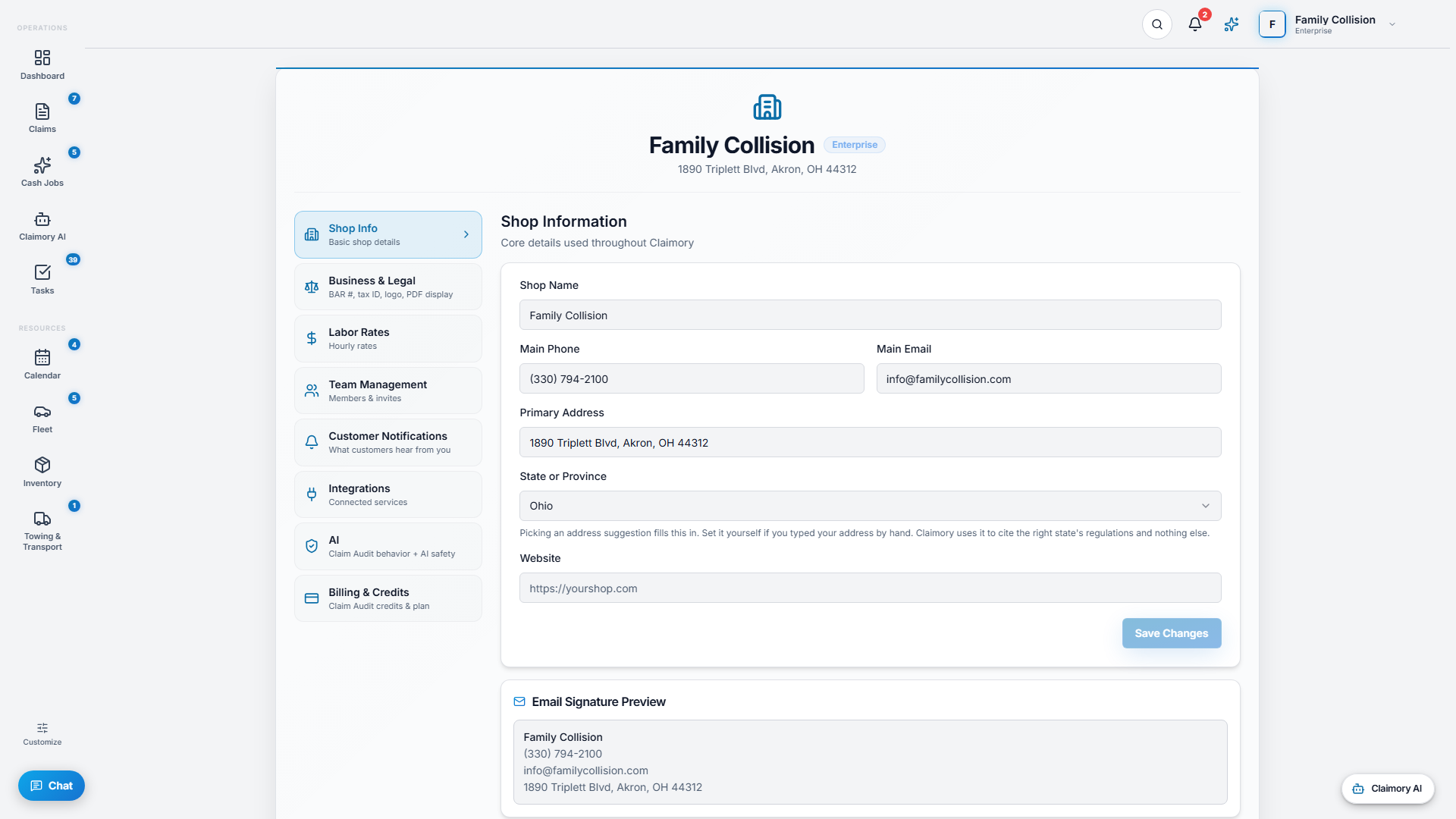Open Towing & Transport truck icon
Viewport: 1456px width, 819px height.
[42, 519]
